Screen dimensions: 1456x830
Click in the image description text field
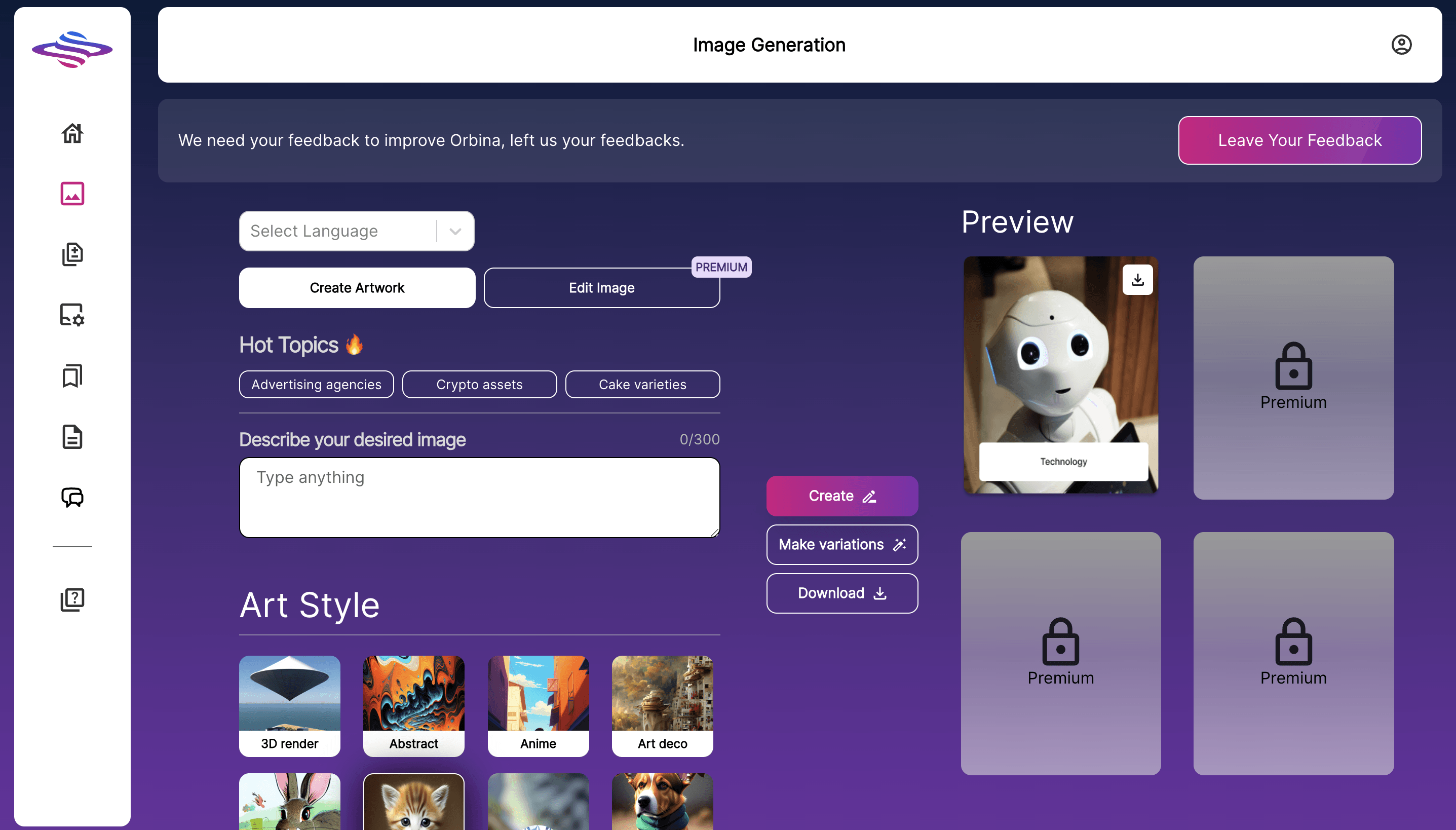(x=479, y=497)
